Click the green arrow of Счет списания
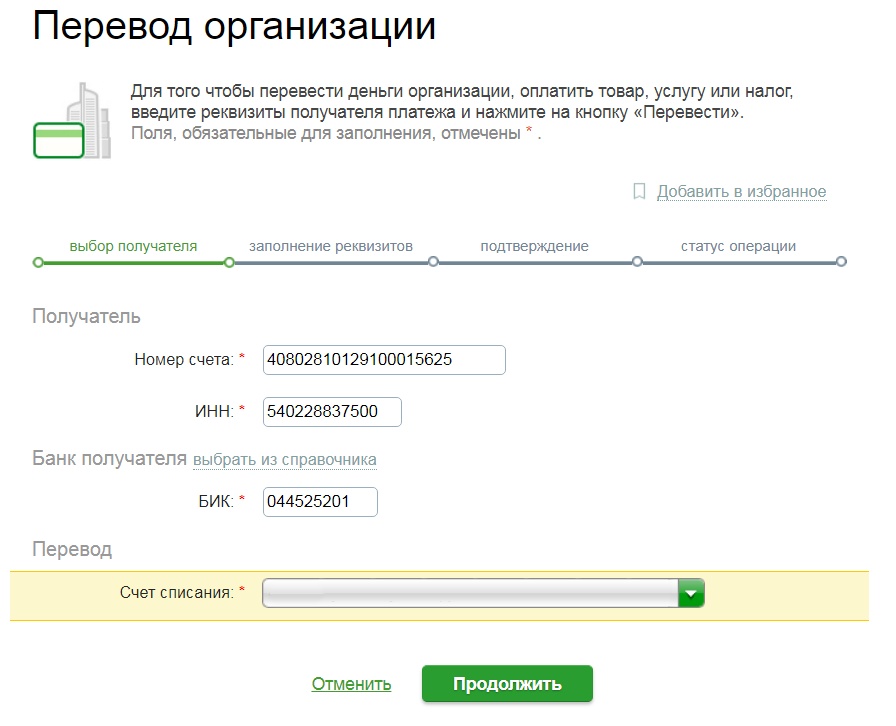The width and height of the screenshot is (896, 726). click(691, 593)
